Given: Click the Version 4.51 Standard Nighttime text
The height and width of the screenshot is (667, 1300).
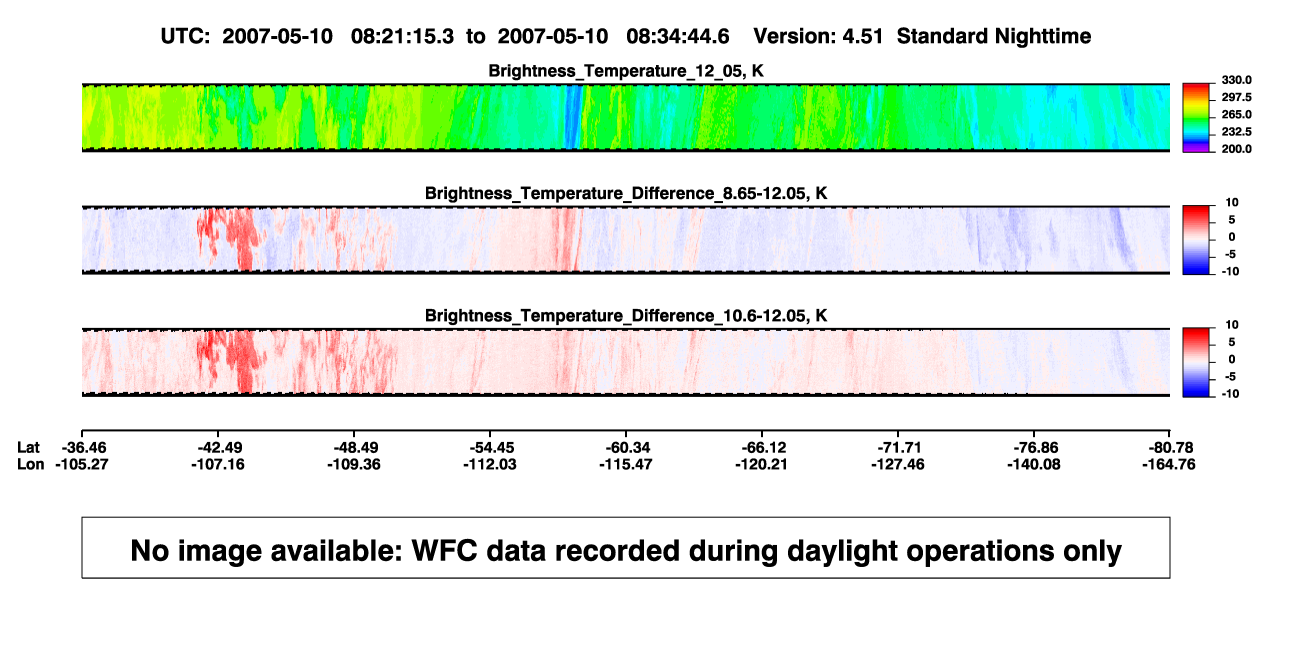Looking at the screenshot, I should pyautogui.click(x=922, y=37).
